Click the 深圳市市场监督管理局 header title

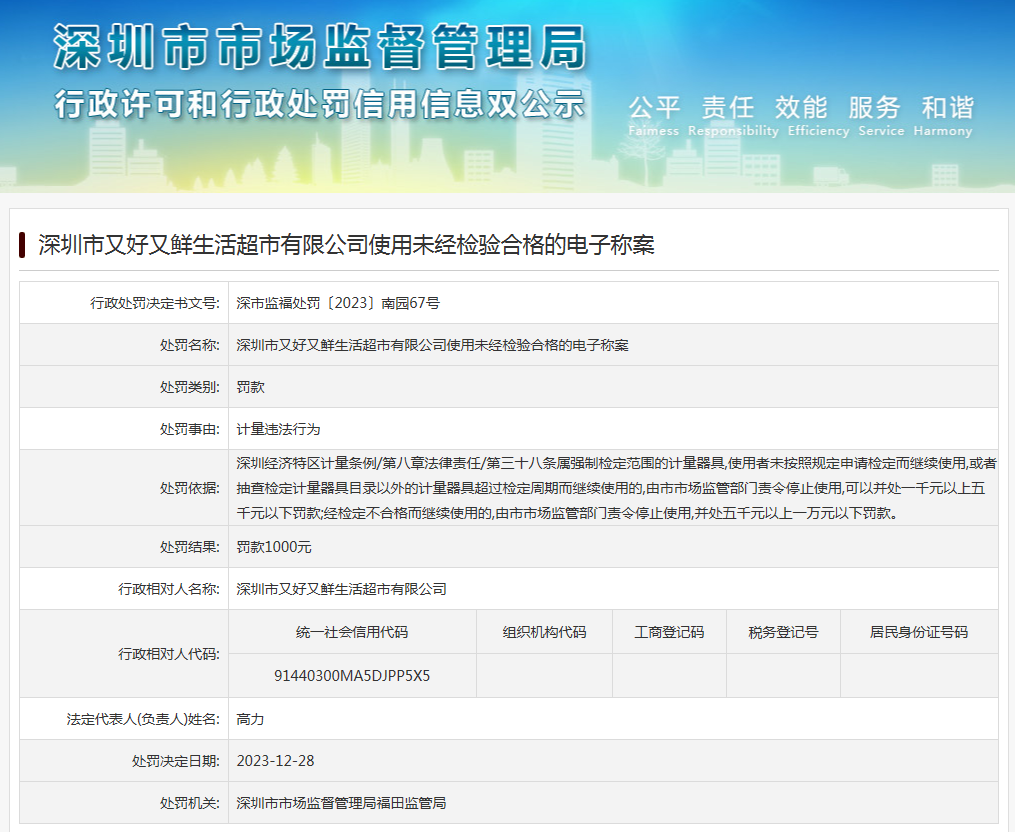pos(320,47)
